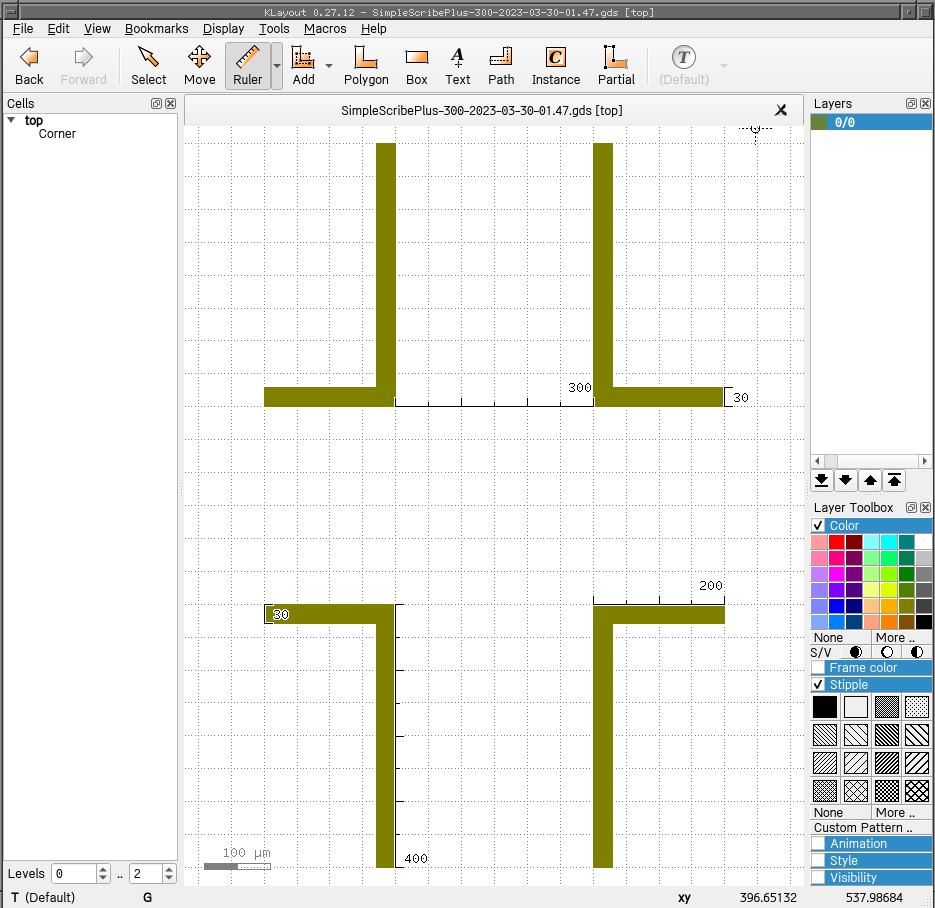Activate the Polygon drawing tool
The height and width of the screenshot is (908, 935).
pos(366,66)
